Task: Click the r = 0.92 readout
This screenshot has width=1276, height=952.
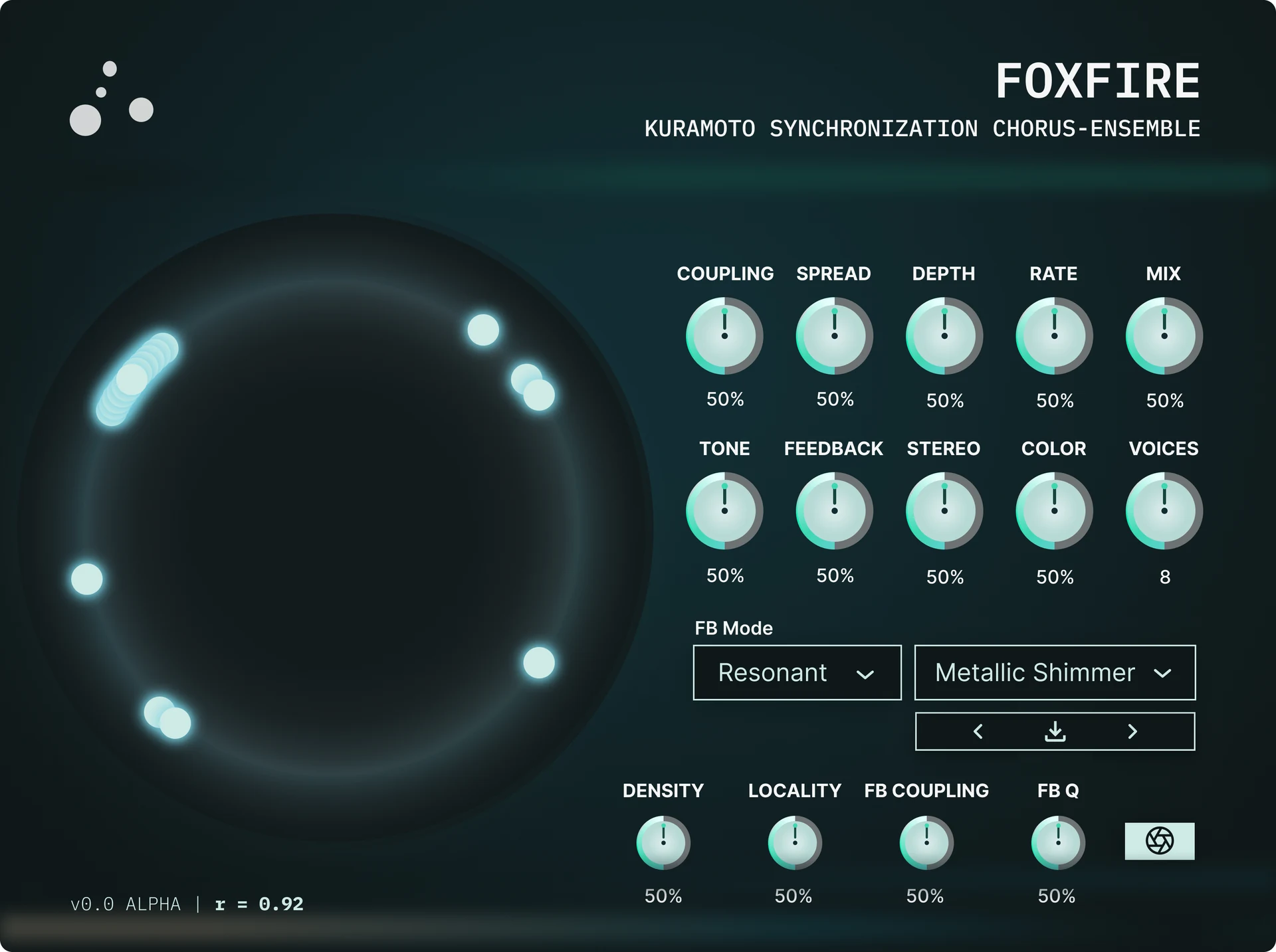Action: tap(259, 904)
